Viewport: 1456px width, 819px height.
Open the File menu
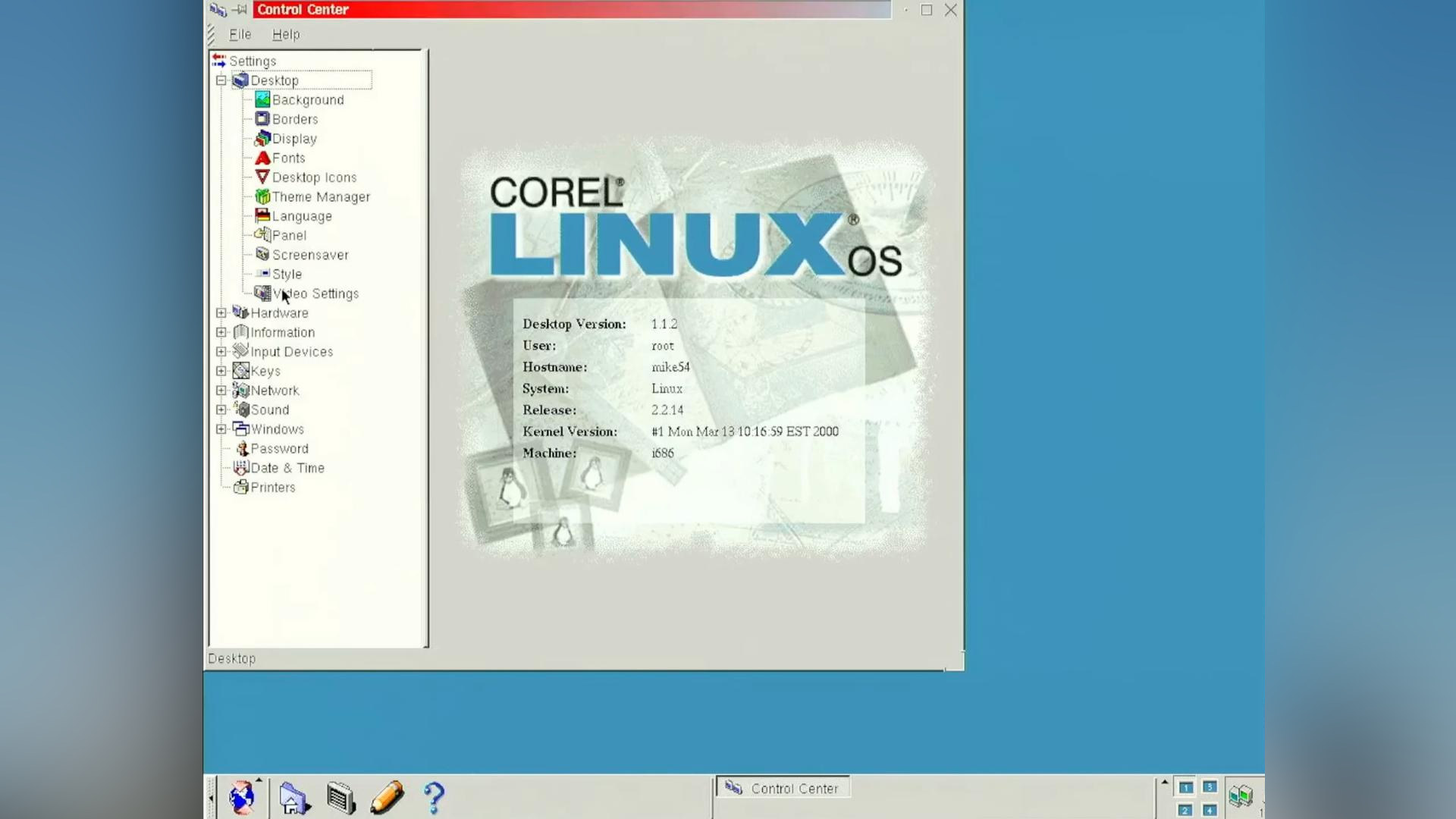[239, 34]
